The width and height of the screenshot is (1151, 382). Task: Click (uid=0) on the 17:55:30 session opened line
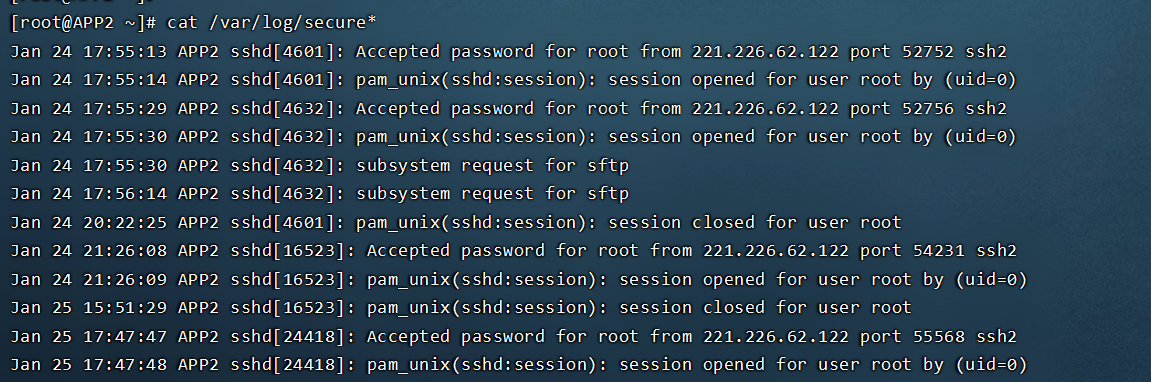[981, 137]
